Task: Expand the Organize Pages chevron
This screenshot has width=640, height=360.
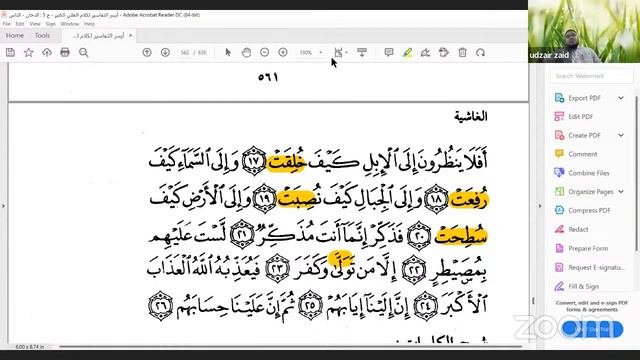Action: pos(621,191)
